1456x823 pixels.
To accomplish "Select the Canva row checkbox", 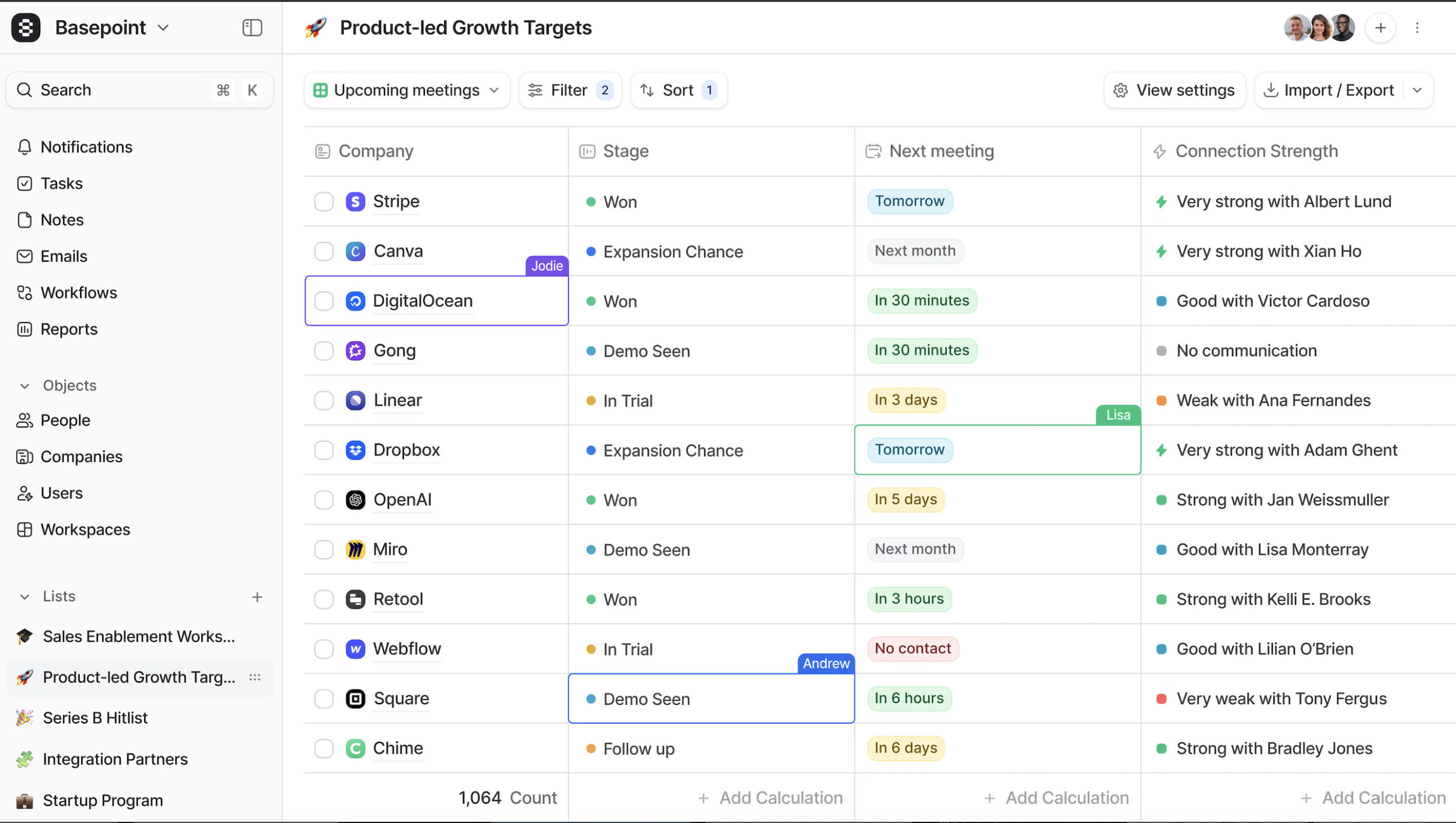I will point(324,251).
